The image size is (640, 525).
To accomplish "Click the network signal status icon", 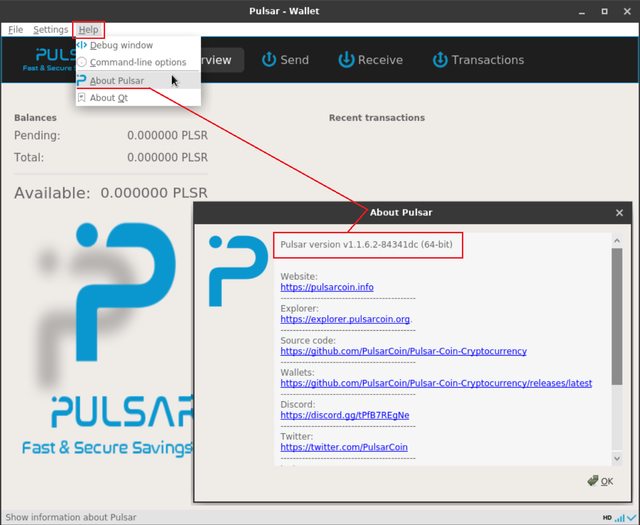I will click(620, 518).
